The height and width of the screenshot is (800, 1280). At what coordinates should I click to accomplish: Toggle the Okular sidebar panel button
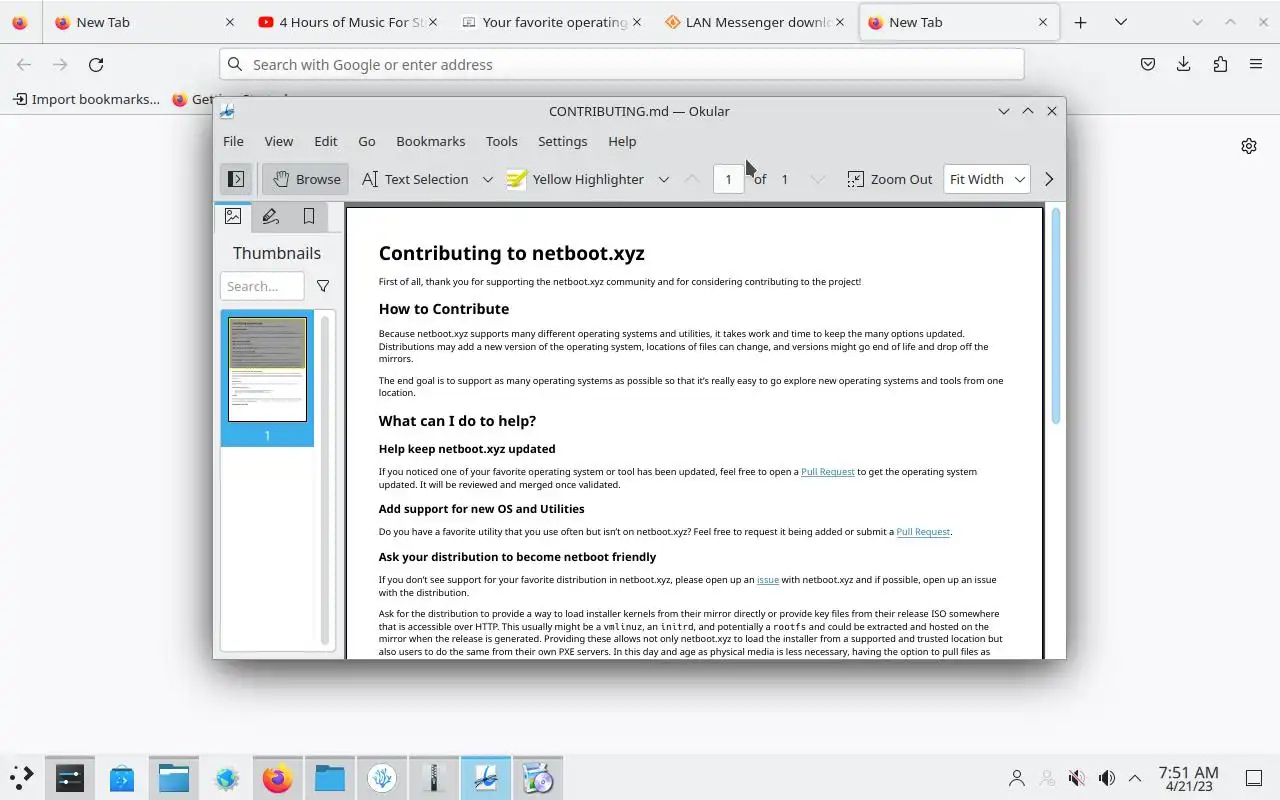[x=236, y=179]
